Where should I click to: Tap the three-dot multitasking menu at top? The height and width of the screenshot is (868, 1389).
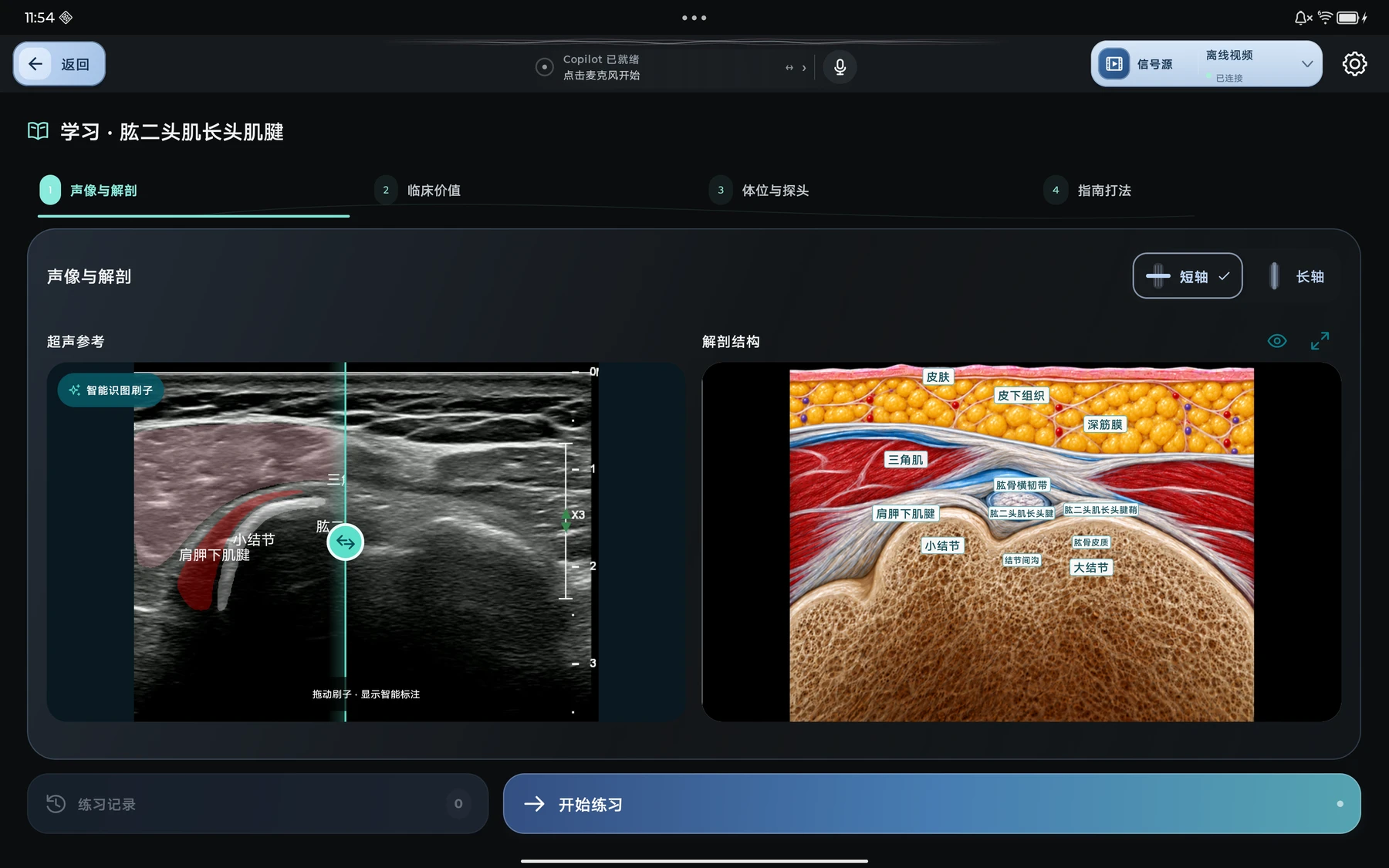click(694, 18)
